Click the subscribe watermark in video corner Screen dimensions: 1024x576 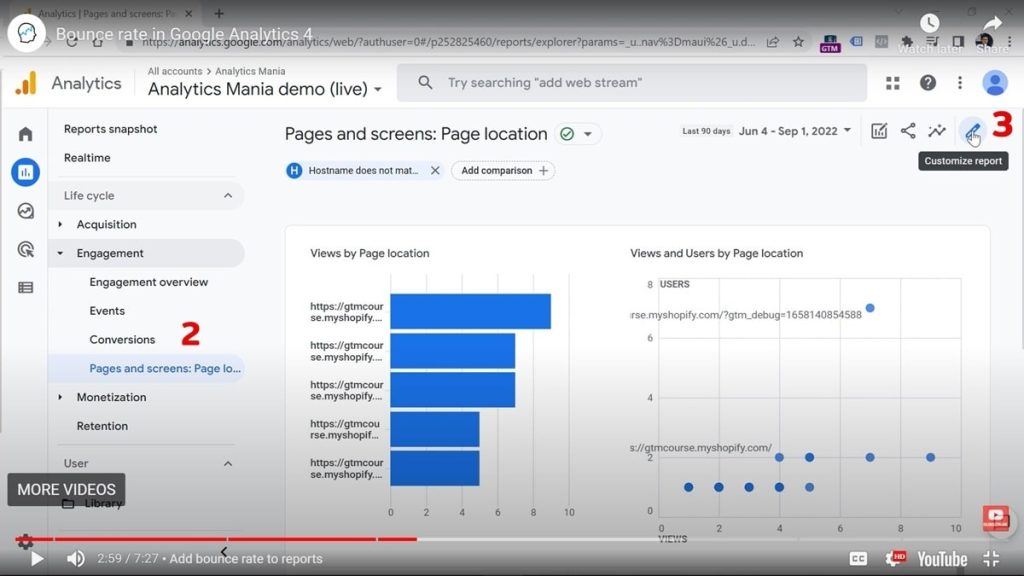tap(996, 518)
